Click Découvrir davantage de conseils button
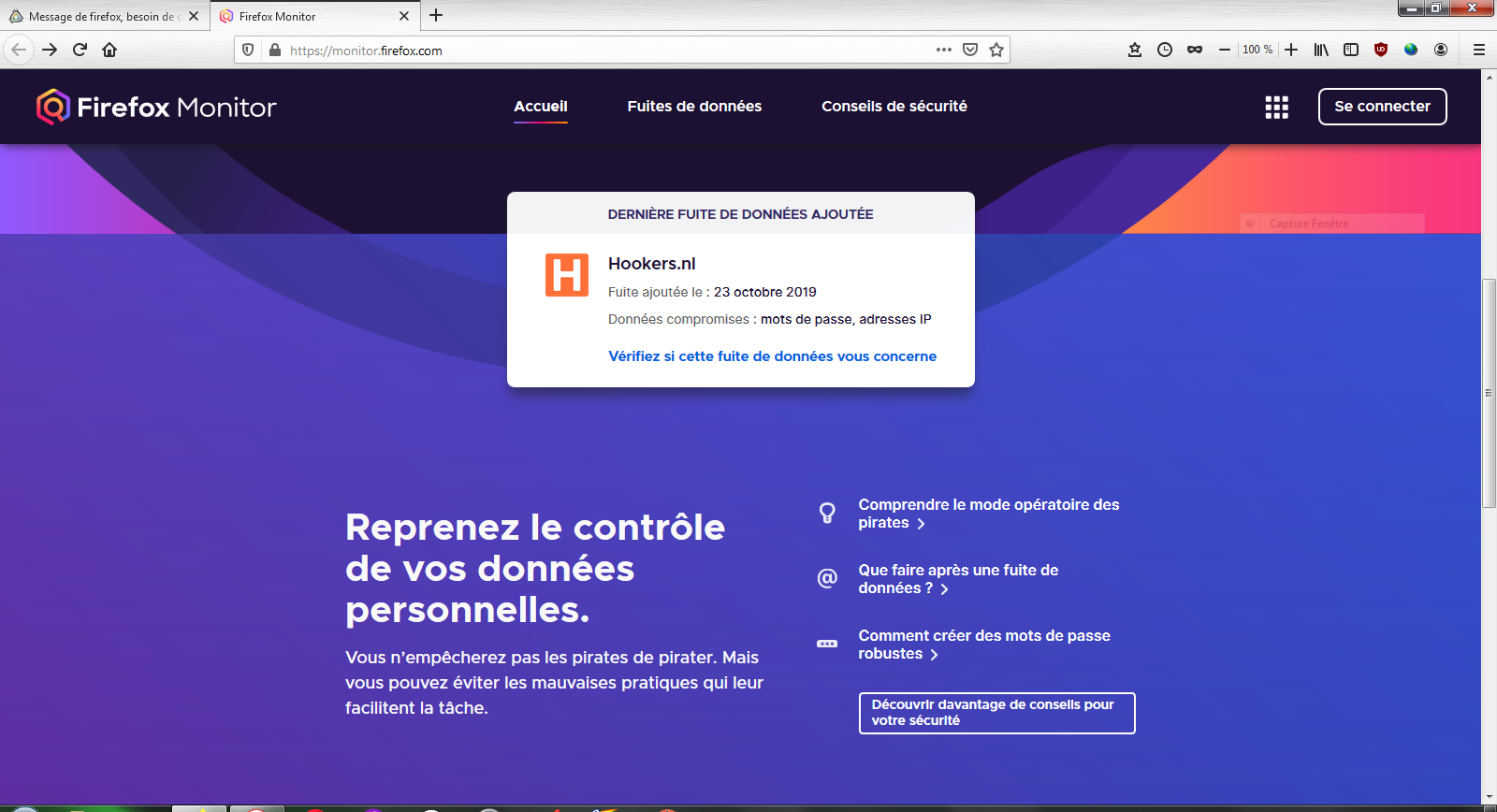 tap(996, 713)
